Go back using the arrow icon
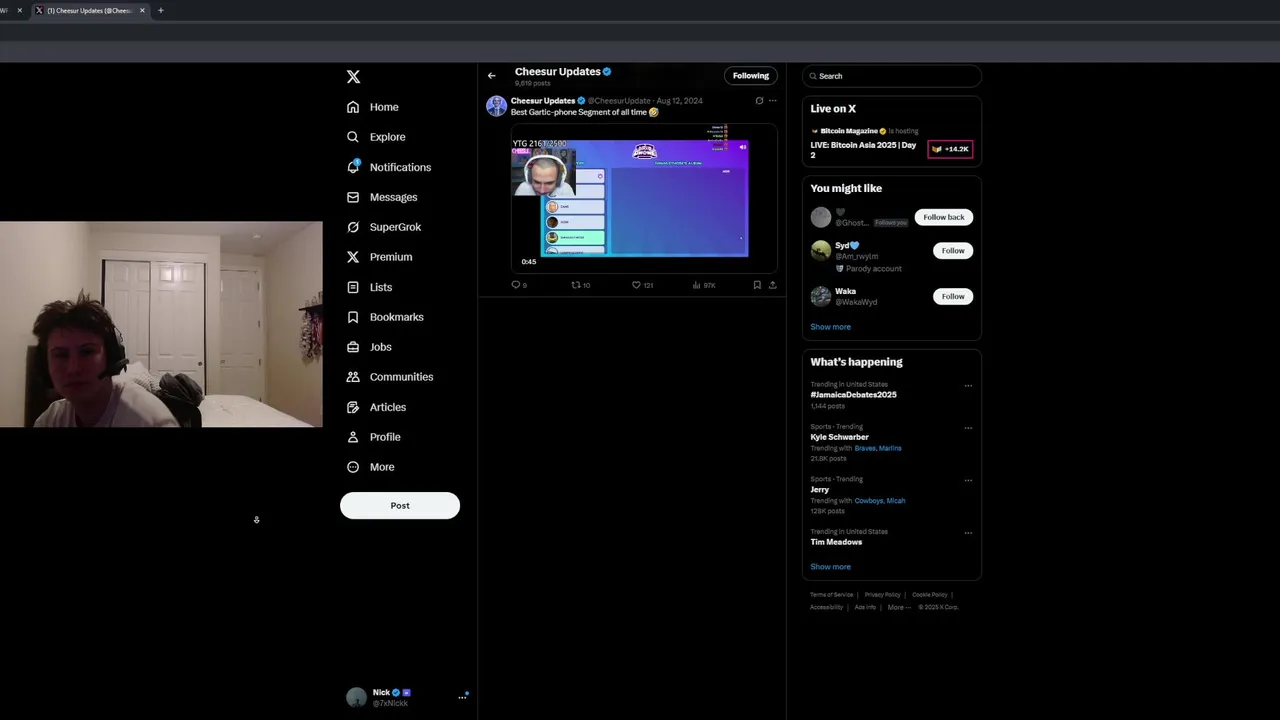This screenshot has width=1280, height=720. (x=491, y=76)
